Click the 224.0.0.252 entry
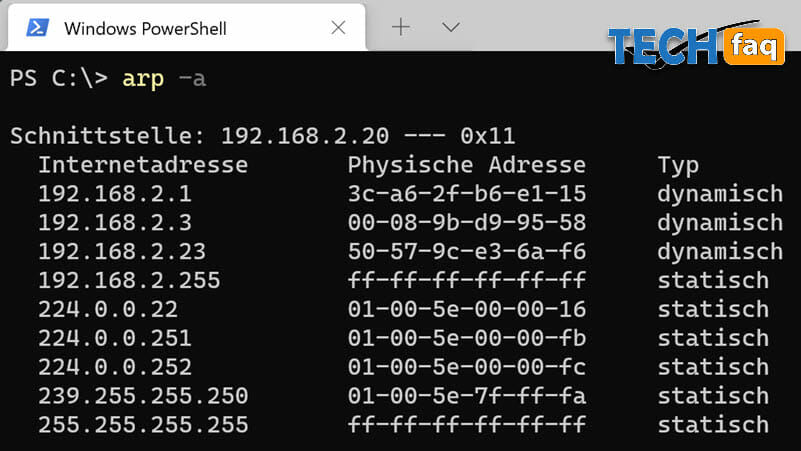 (115, 367)
